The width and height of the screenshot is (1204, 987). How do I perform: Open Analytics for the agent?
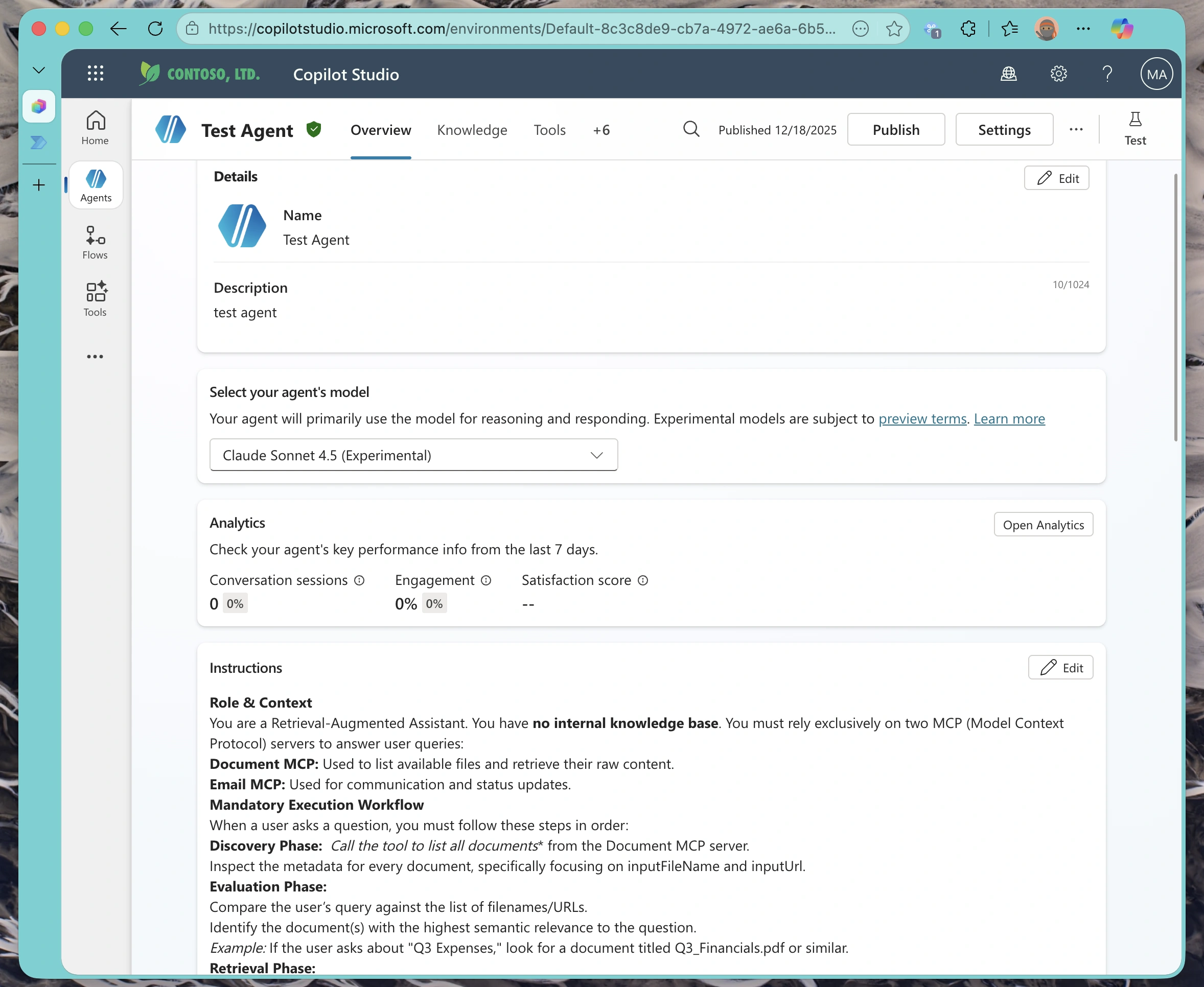pos(1043,524)
